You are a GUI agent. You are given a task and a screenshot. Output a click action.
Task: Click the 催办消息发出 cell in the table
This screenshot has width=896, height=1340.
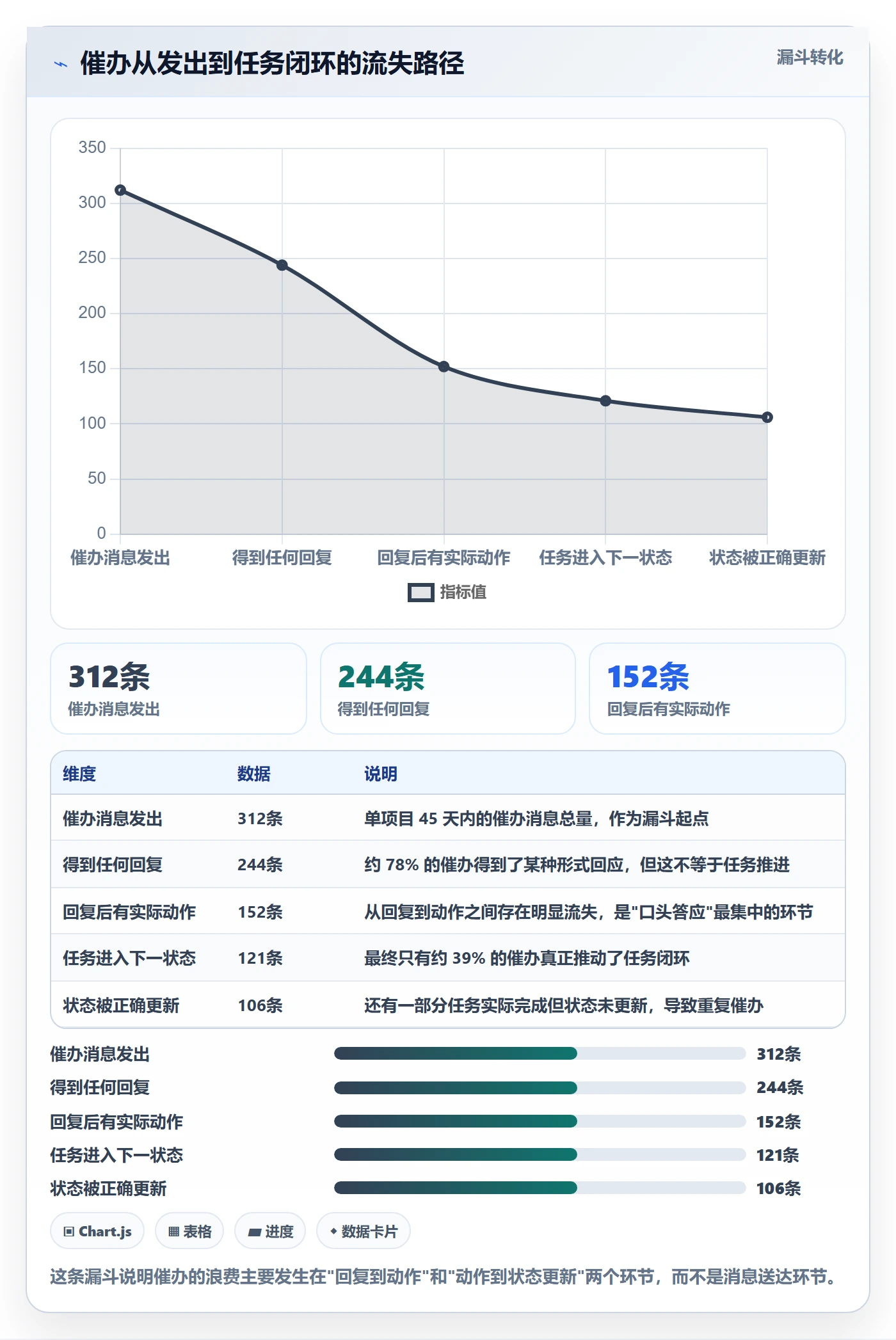113,818
